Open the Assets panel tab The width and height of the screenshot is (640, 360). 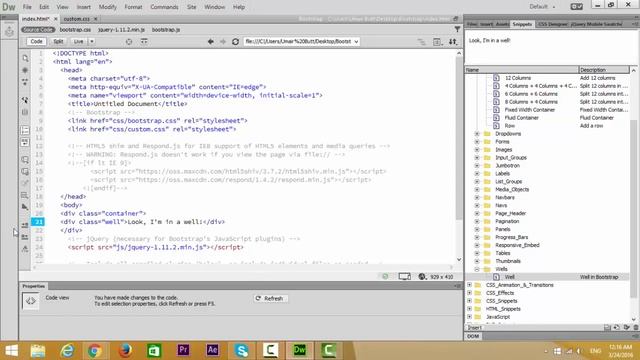pyautogui.click(x=502, y=24)
